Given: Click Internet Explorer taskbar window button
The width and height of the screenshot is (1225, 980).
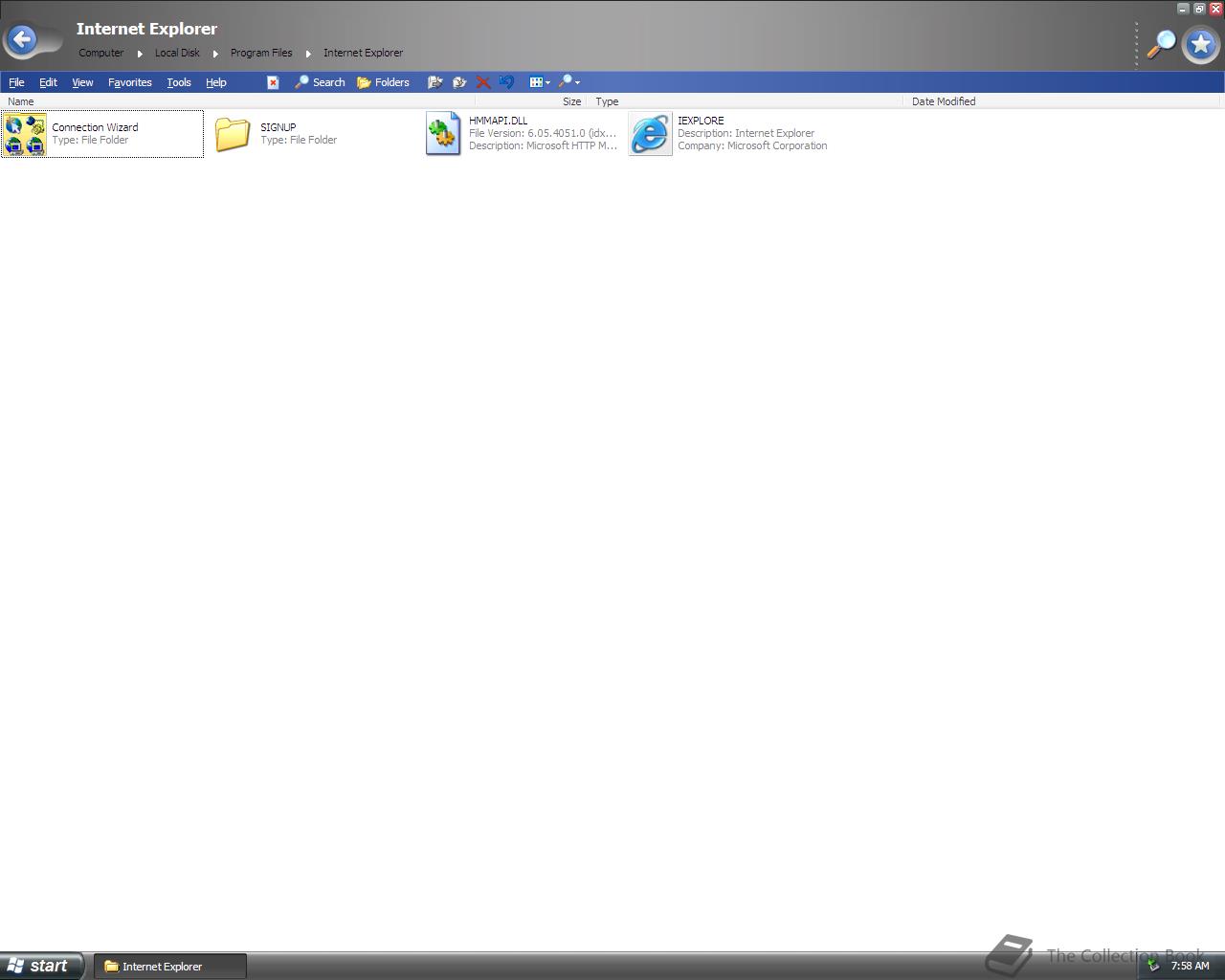Looking at the screenshot, I should (170, 967).
